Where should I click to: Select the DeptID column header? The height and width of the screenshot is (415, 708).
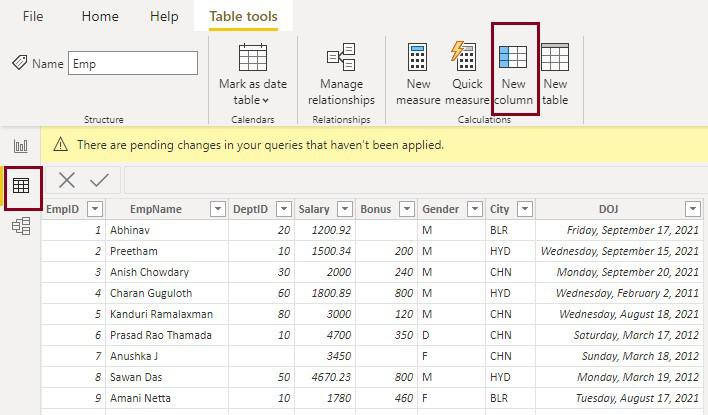tap(250, 209)
